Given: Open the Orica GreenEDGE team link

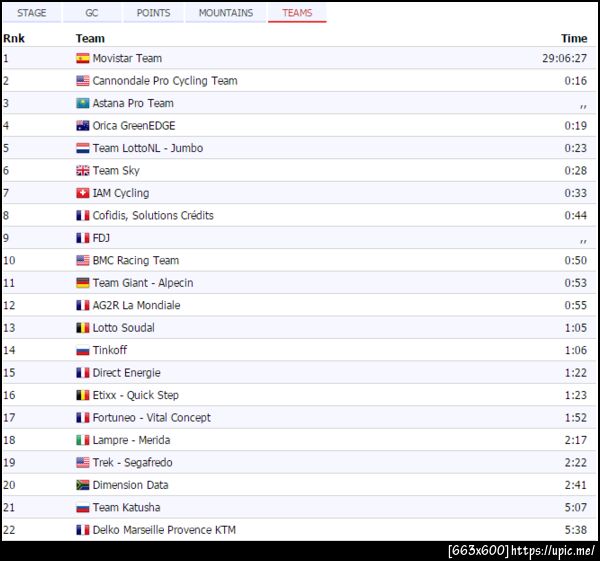Looking at the screenshot, I should [134, 126].
